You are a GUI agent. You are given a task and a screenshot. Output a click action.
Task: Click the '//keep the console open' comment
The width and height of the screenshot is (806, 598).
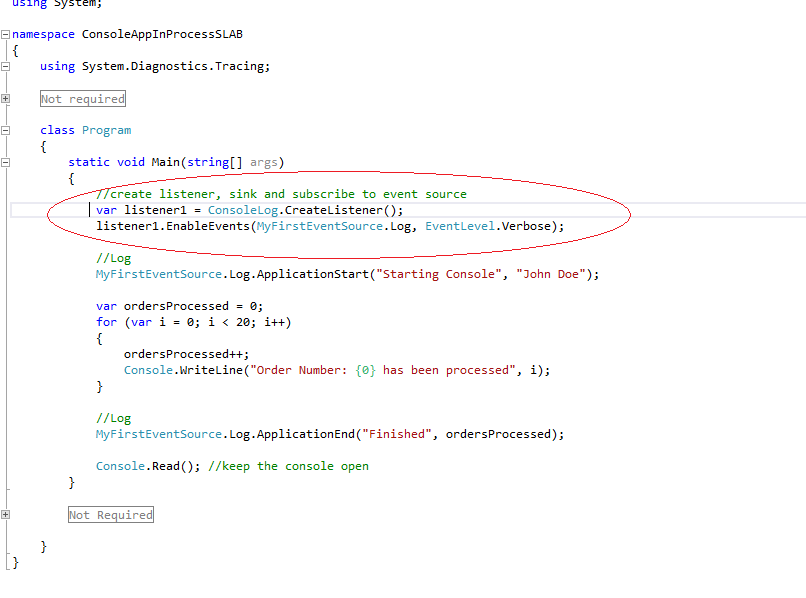click(x=288, y=466)
